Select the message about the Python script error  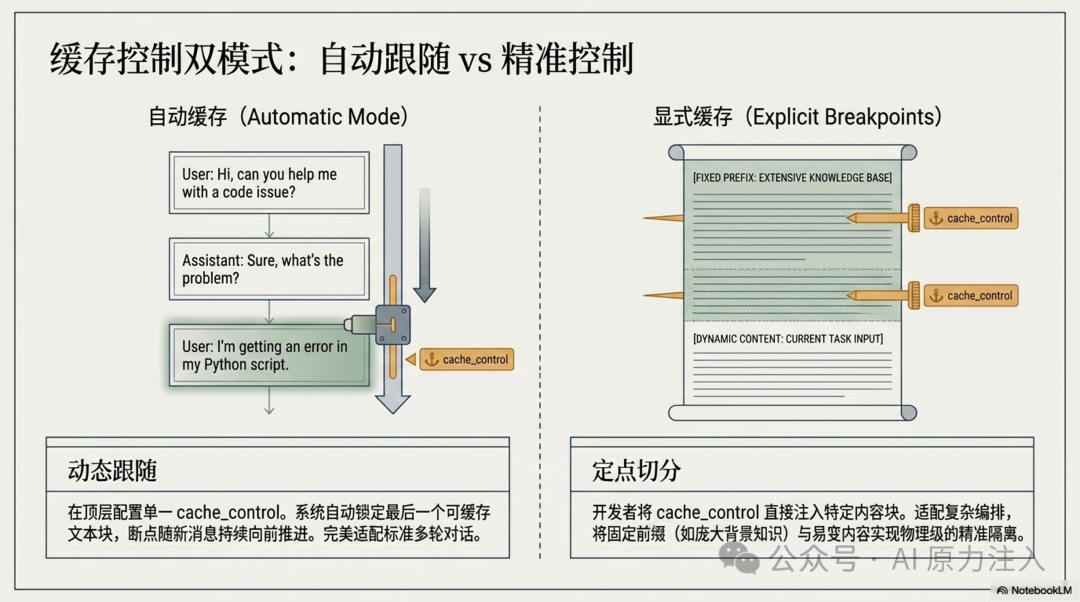269,355
